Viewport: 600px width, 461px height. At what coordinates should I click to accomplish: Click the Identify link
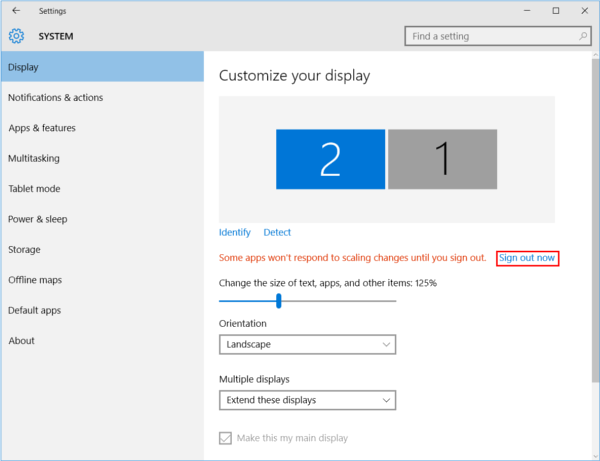coord(235,232)
